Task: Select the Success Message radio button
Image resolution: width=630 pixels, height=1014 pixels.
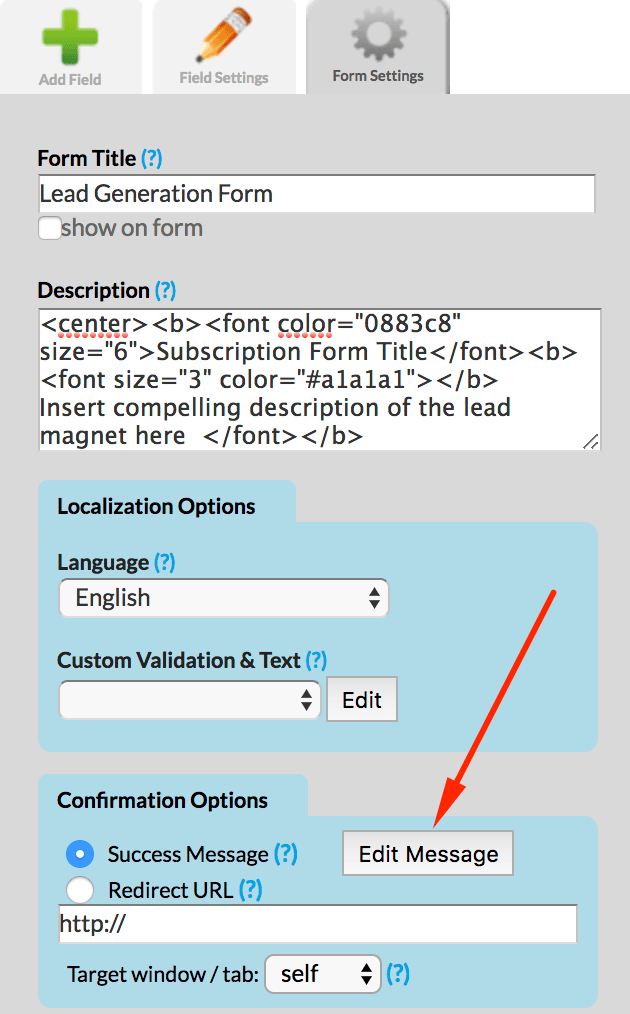Action: (80, 854)
